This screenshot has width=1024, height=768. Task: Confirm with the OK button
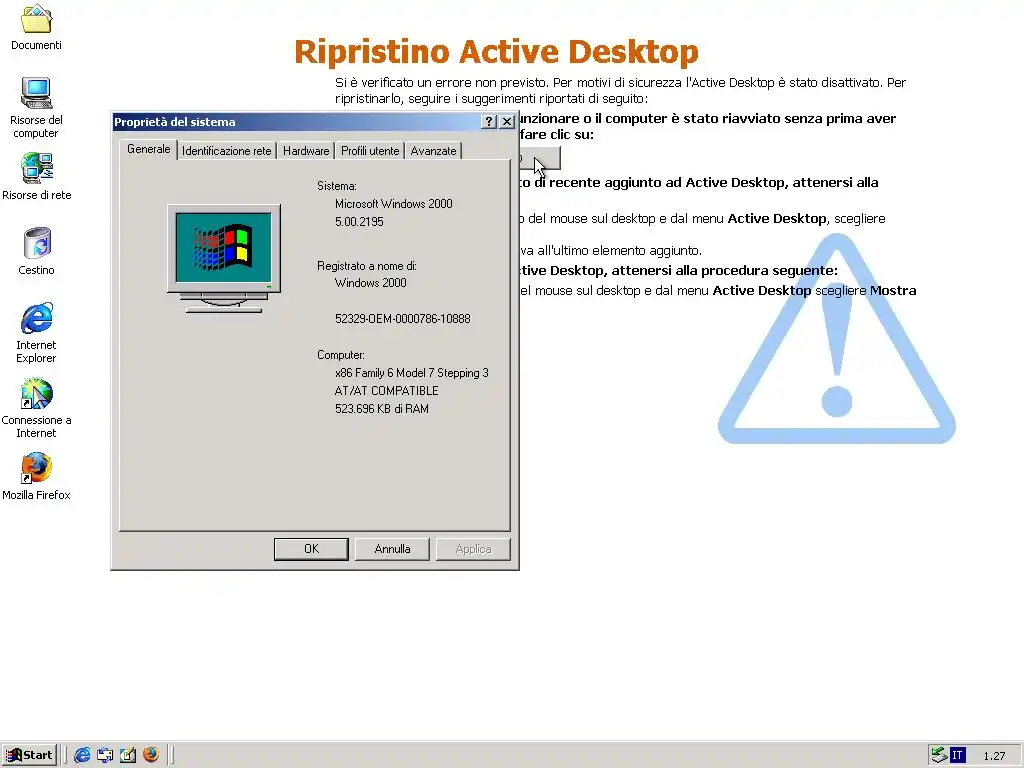pyautogui.click(x=311, y=549)
